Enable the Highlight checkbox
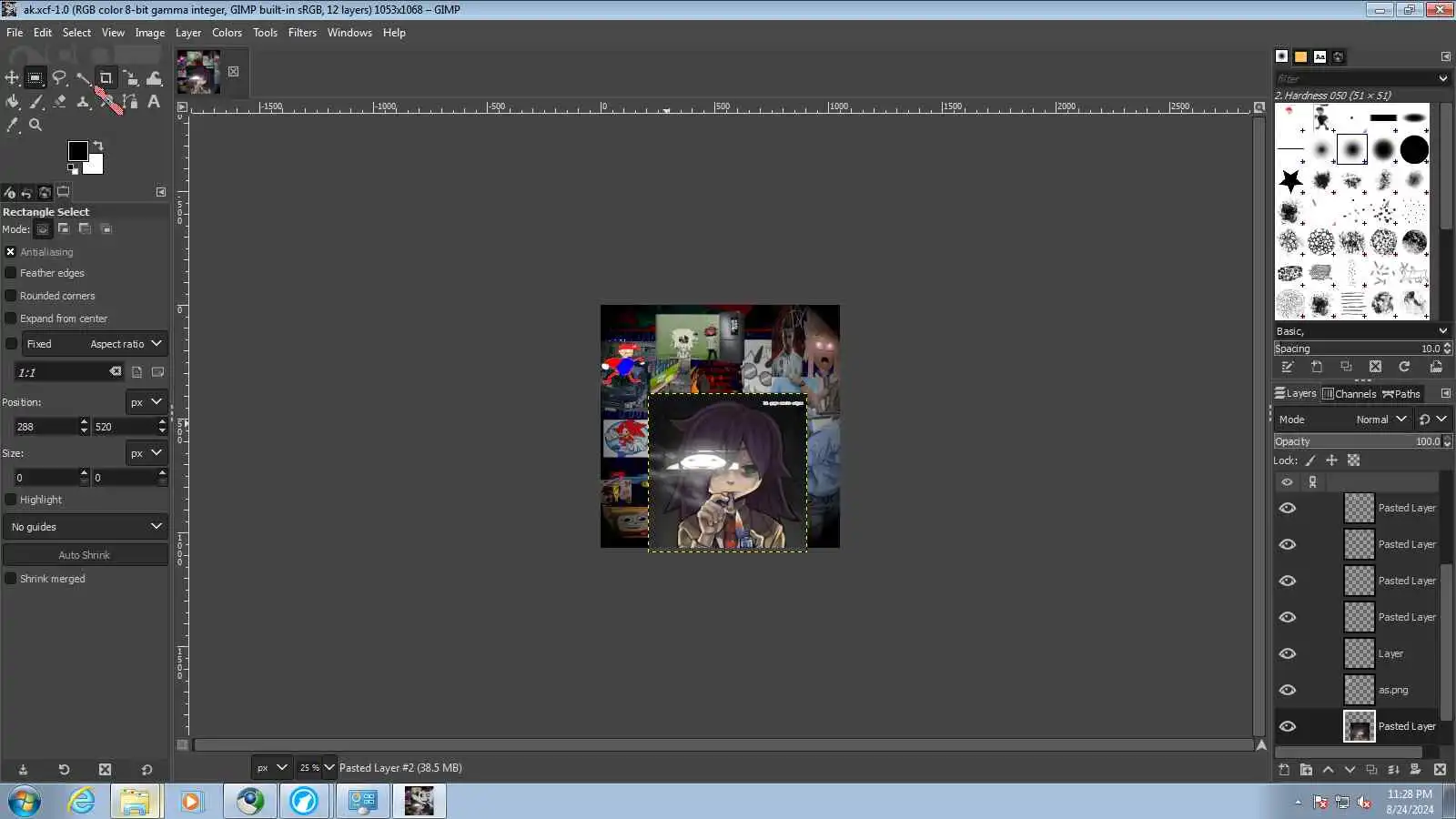This screenshot has height=819, width=1456. (x=11, y=500)
